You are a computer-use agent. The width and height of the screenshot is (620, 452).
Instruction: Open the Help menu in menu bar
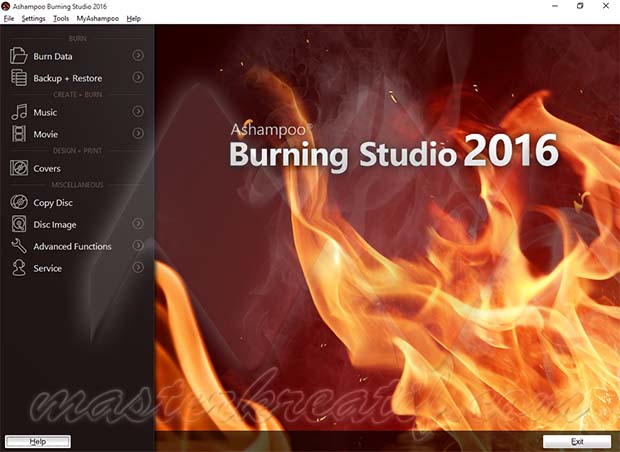134,19
